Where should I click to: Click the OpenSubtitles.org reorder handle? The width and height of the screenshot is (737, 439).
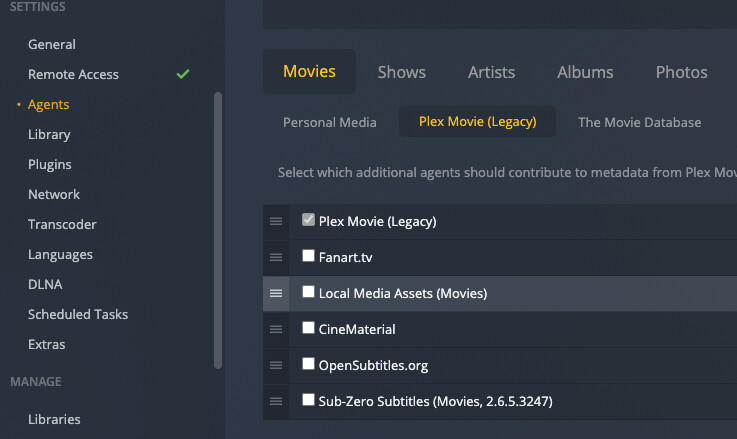(x=276, y=365)
